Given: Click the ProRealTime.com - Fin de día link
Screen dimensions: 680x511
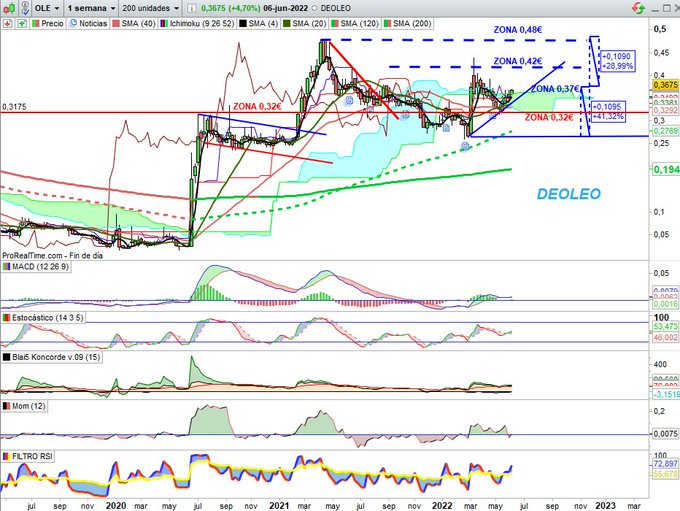Looking at the screenshot, I should click(x=52, y=256).
